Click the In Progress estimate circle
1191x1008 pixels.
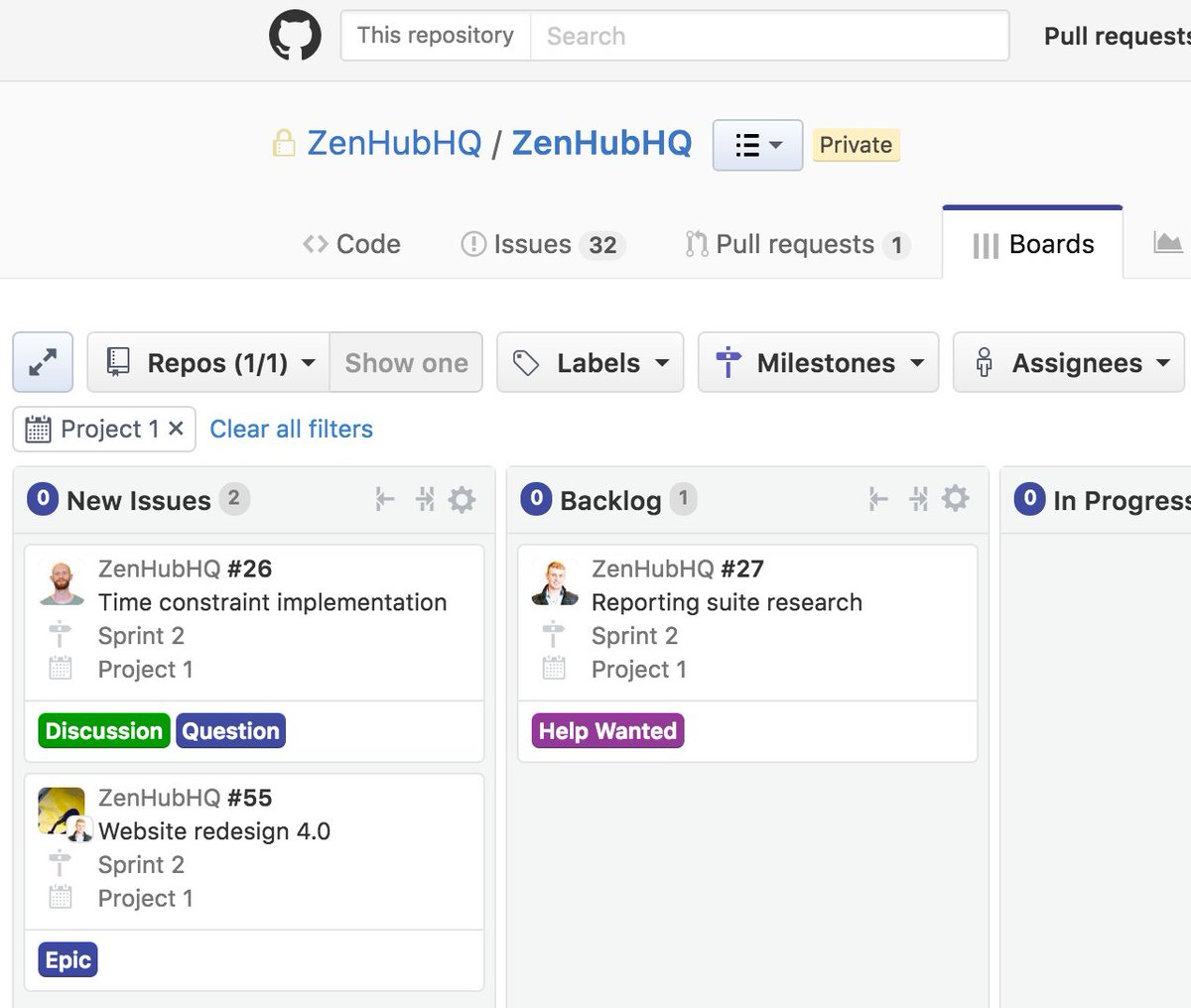click(1029, 498)
